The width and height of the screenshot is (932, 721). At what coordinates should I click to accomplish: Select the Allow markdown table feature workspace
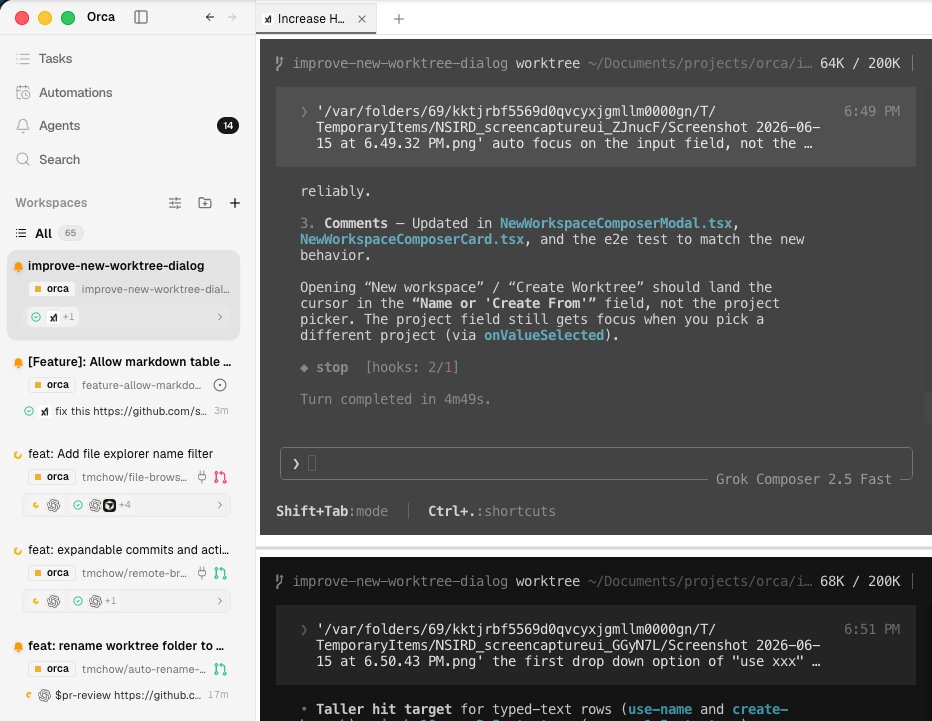[129, 361]
